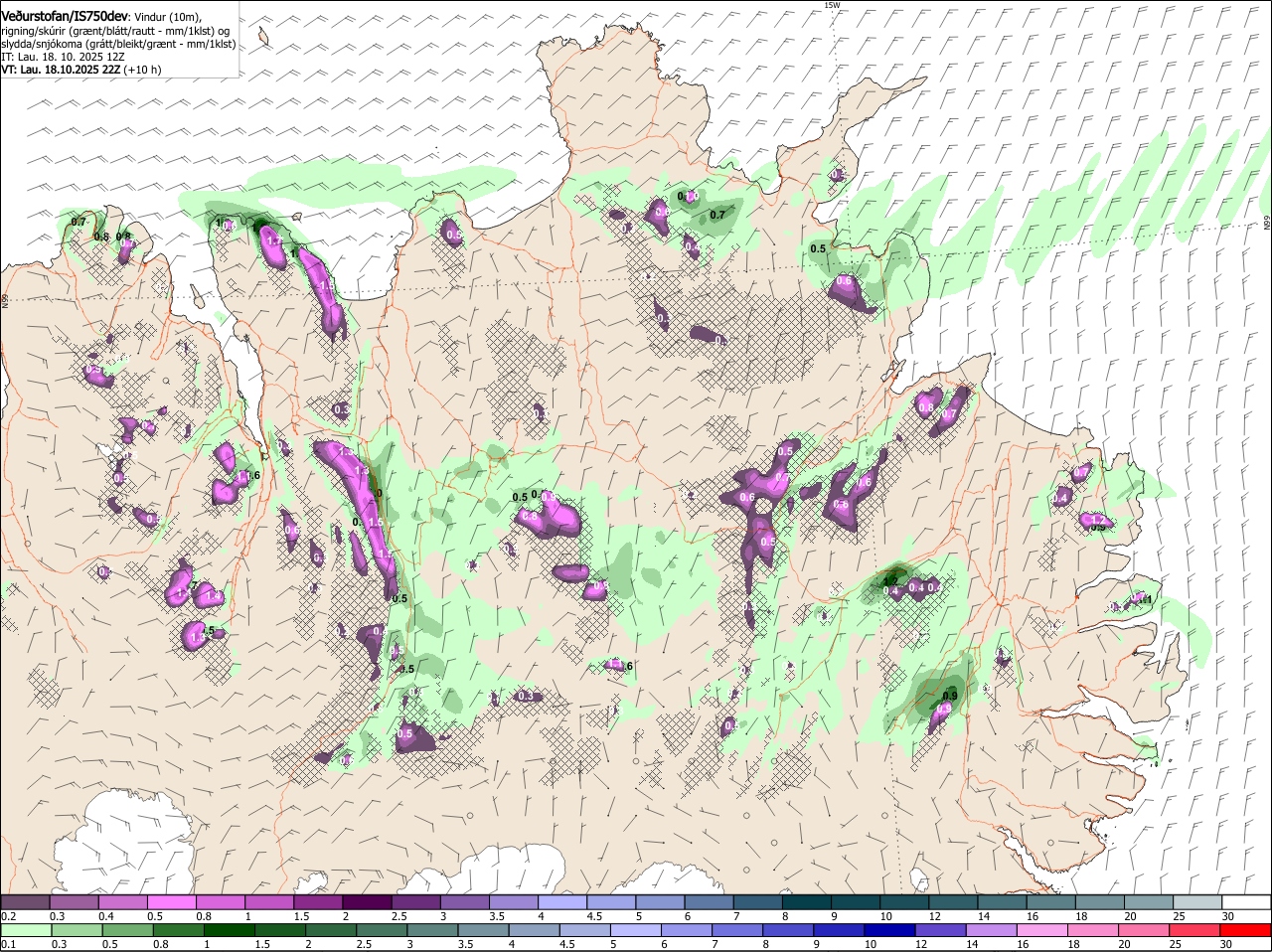Screen dimensions: 1272x952
Task: Pick snow legend swatch between 0.8 and 1
Action: pyautogui.click(x=220, y=902)
